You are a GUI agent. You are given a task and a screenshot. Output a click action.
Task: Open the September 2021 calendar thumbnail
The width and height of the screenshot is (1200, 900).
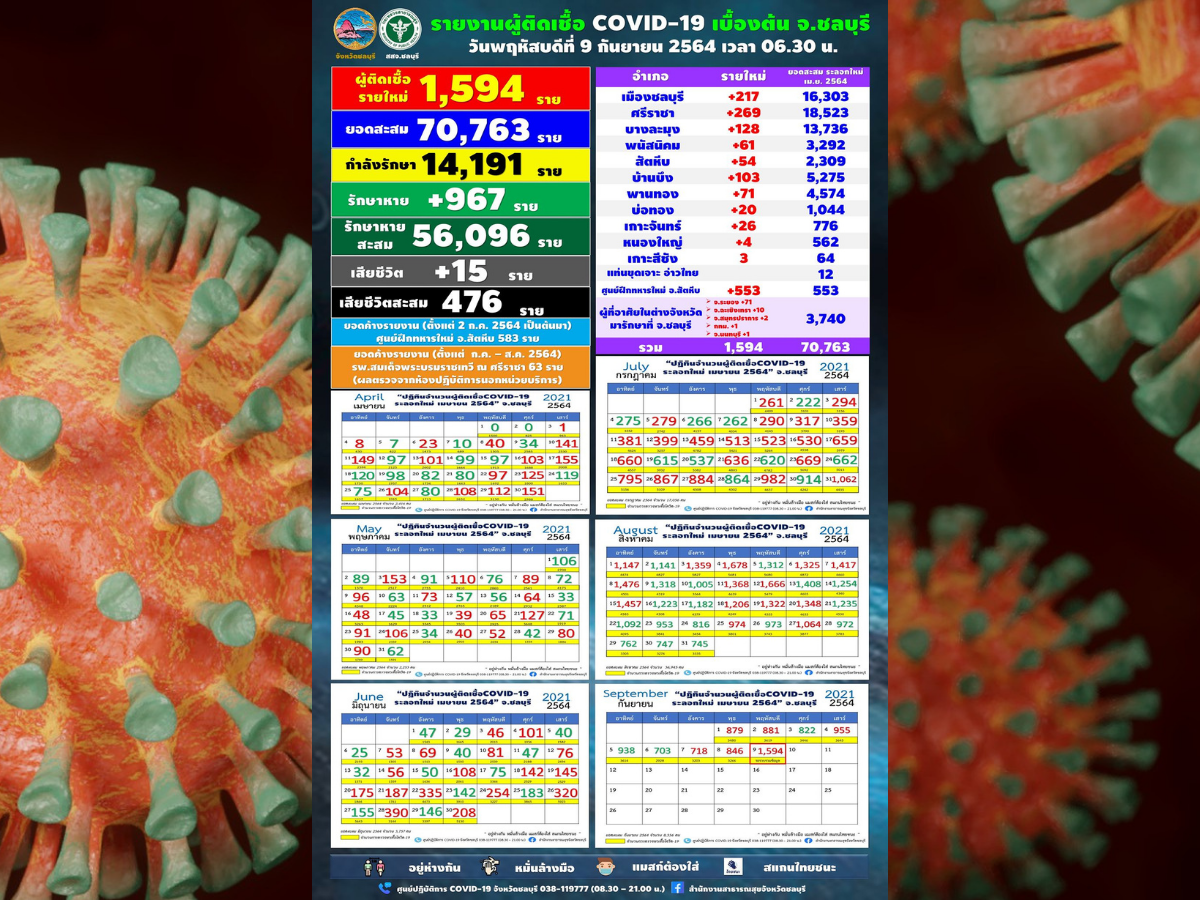pyautogui.click(x=732, y=766)
